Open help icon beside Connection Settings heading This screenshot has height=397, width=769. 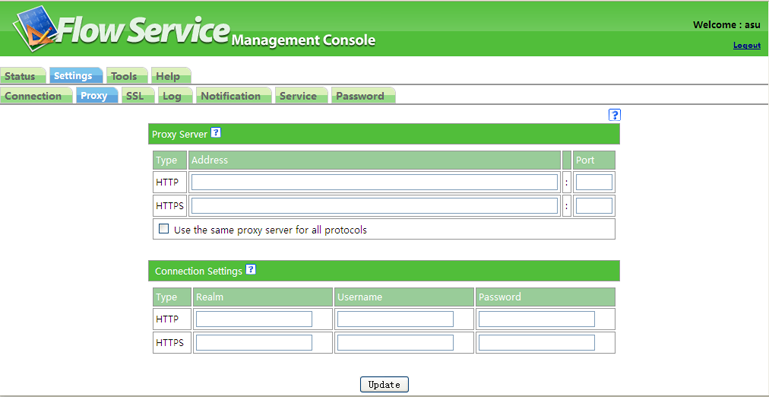[x=250, y=269]
